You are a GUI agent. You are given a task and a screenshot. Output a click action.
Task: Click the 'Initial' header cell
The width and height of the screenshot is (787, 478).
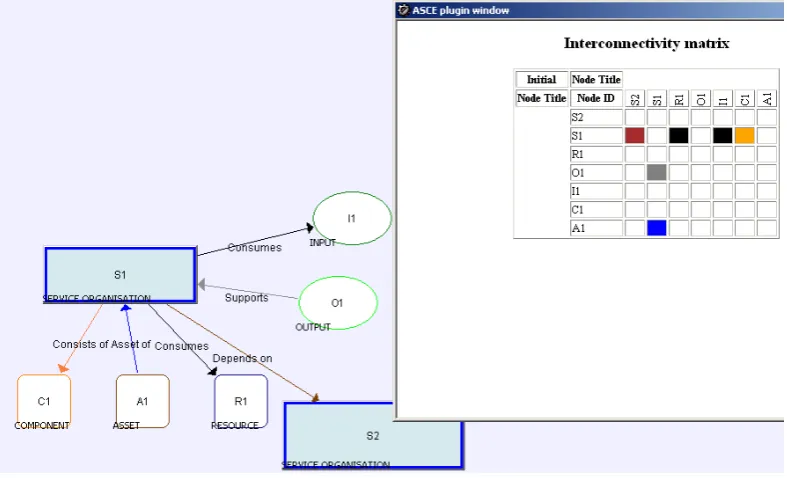coord(542,79)
